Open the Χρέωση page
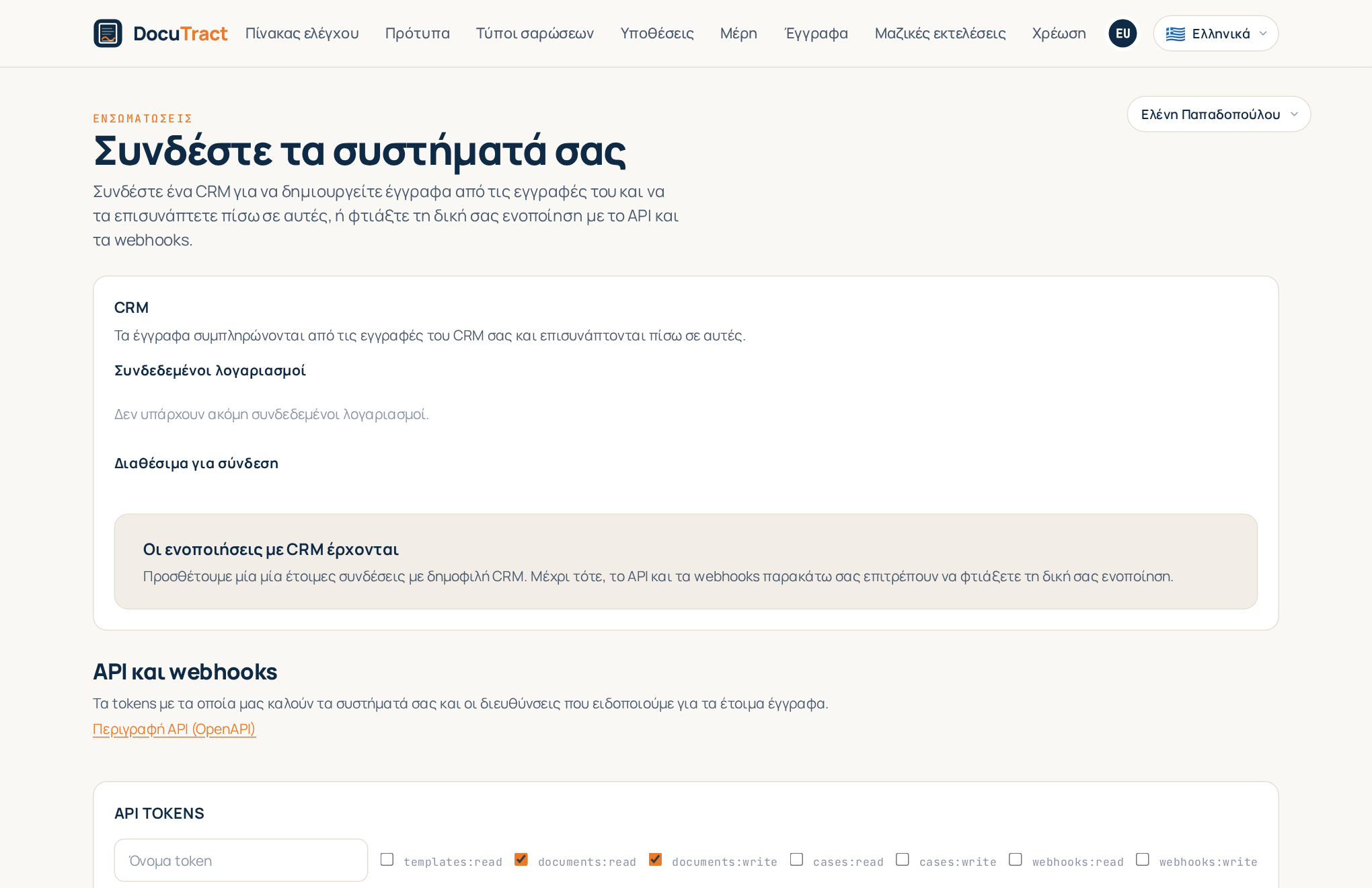The height and width of the screenshot is (888, 1372). tap(1059, 34)
